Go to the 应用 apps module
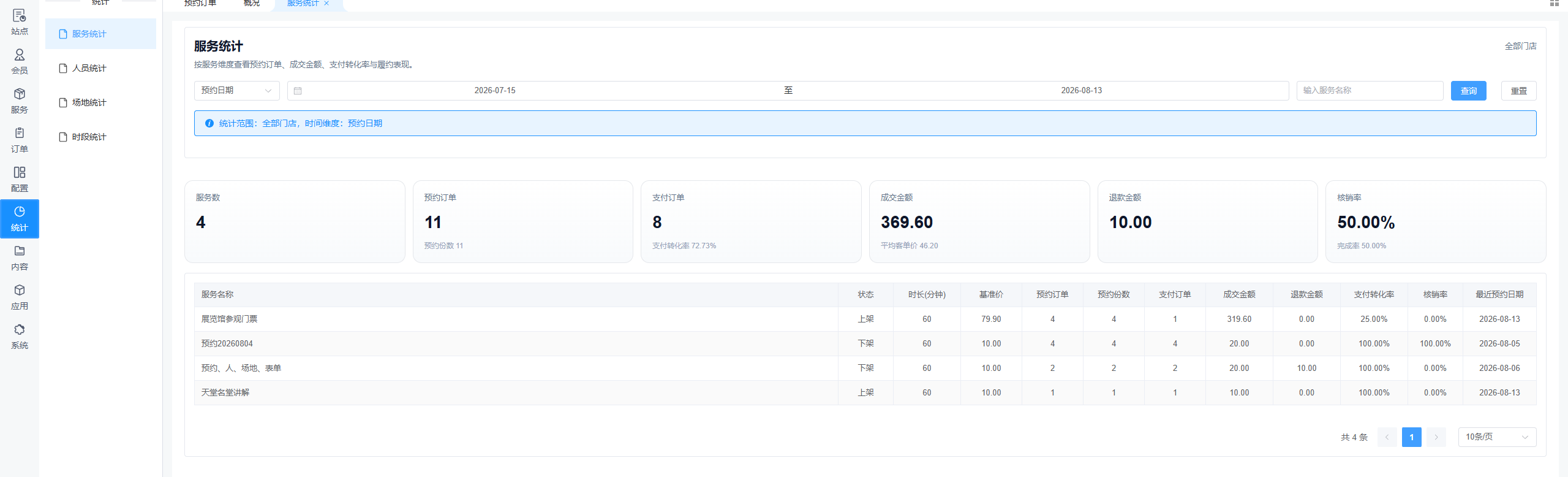The width and height of the screenshot is (1568, 477). pyautogui.click(x=20, y=297)
